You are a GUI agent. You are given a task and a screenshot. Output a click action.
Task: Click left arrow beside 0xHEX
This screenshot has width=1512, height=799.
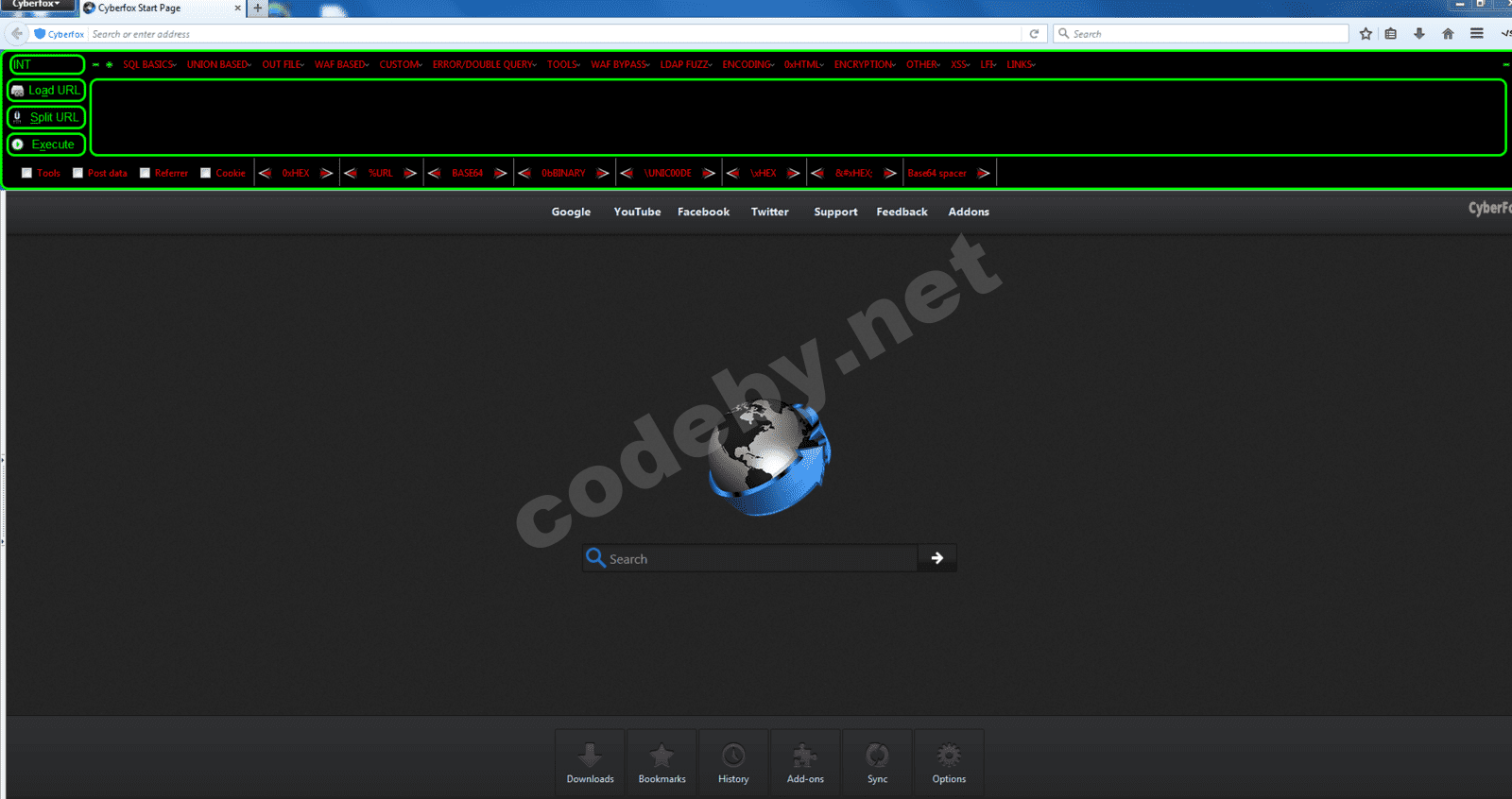coord(265,173)
